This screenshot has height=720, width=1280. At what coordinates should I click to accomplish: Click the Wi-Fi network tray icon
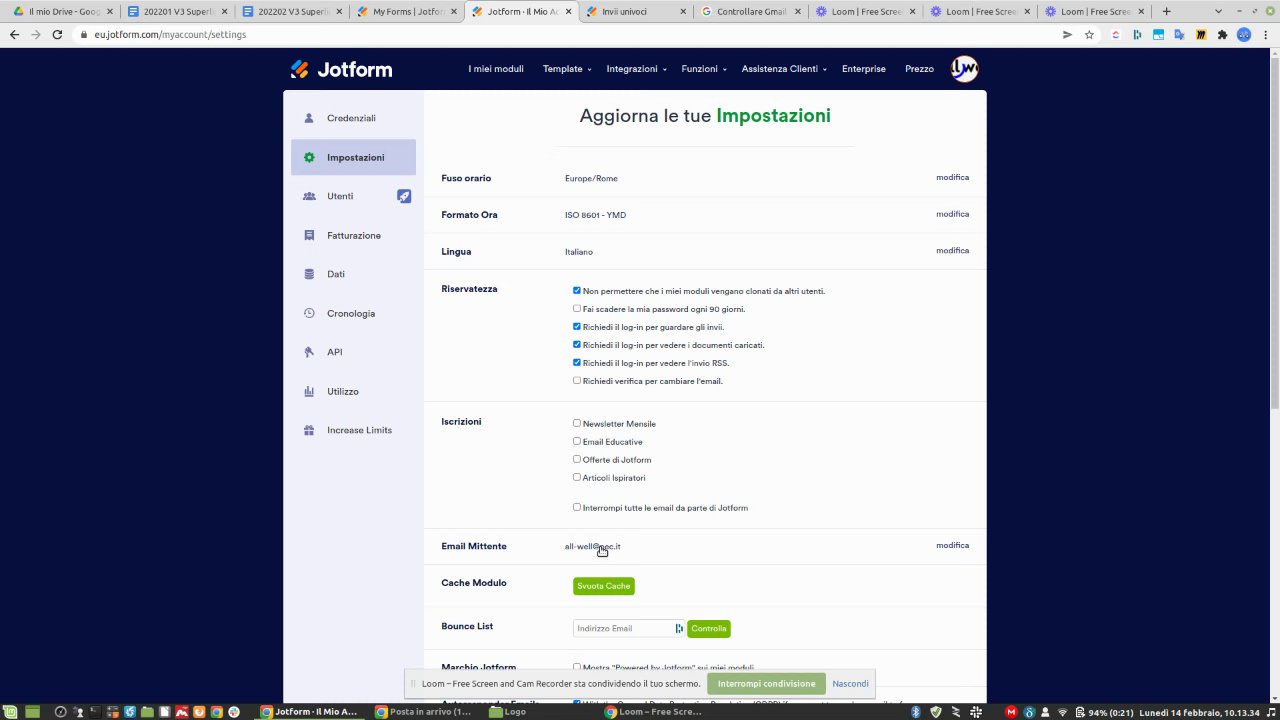click(1063, 712)
